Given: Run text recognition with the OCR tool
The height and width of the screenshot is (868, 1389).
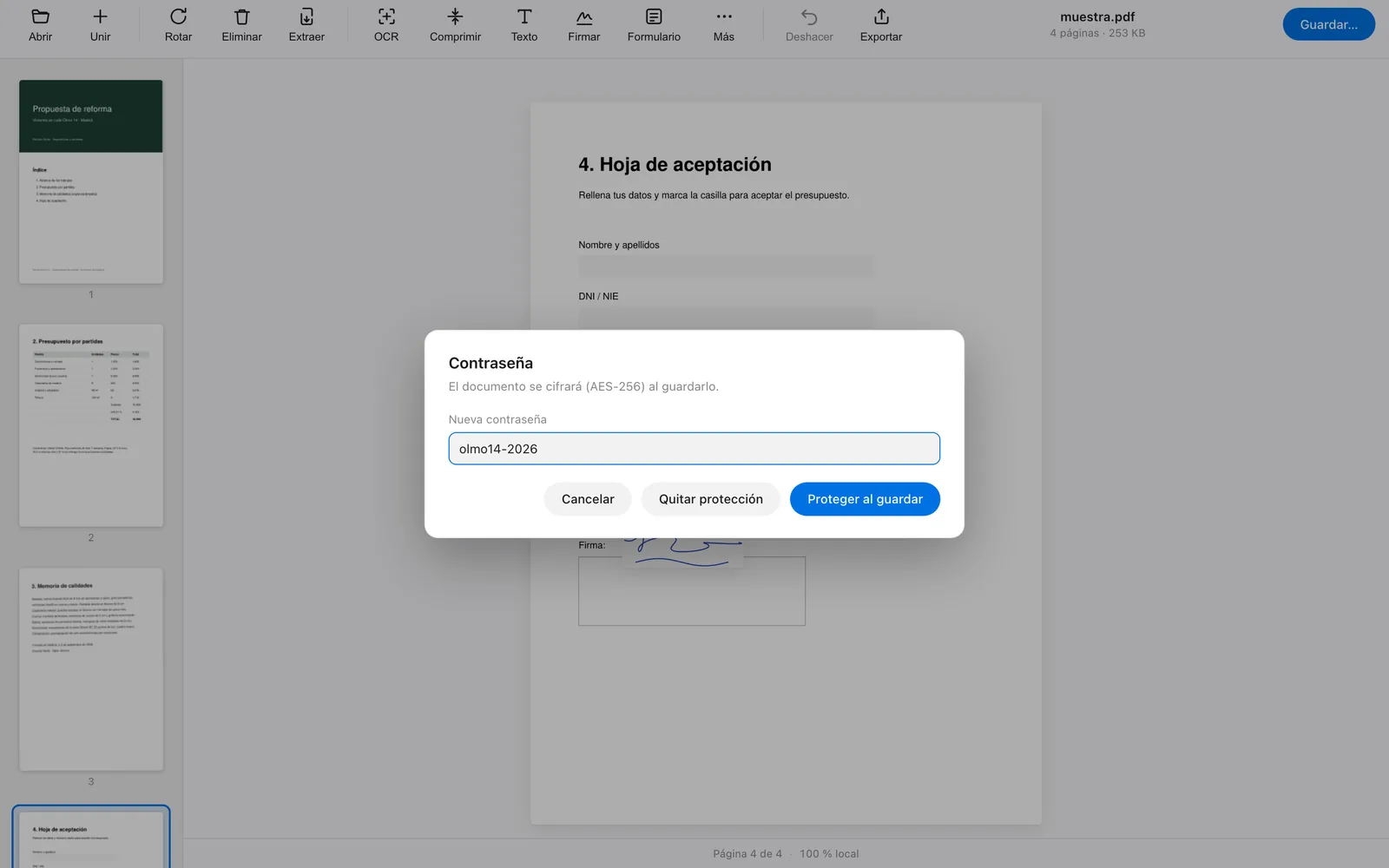Looking at the screenshot, I should (386, 25).
